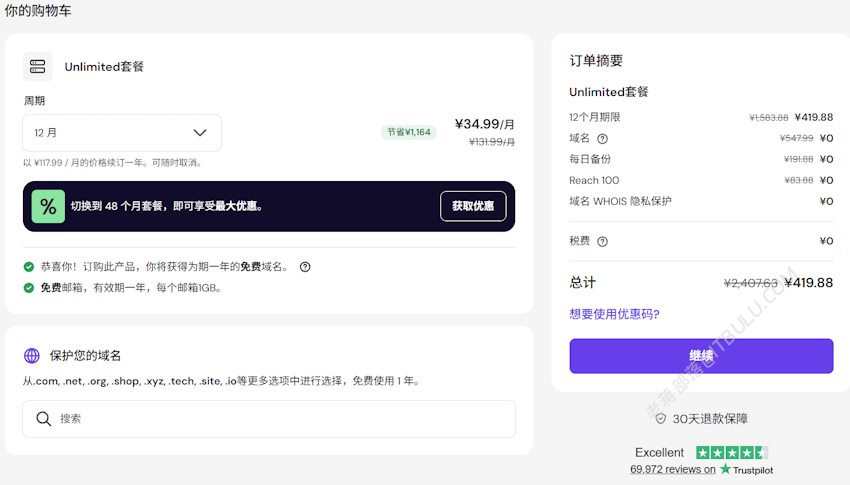The image size is (850, 485).
Task: Click the 每日备份 summary row
Action: point(701,159)
